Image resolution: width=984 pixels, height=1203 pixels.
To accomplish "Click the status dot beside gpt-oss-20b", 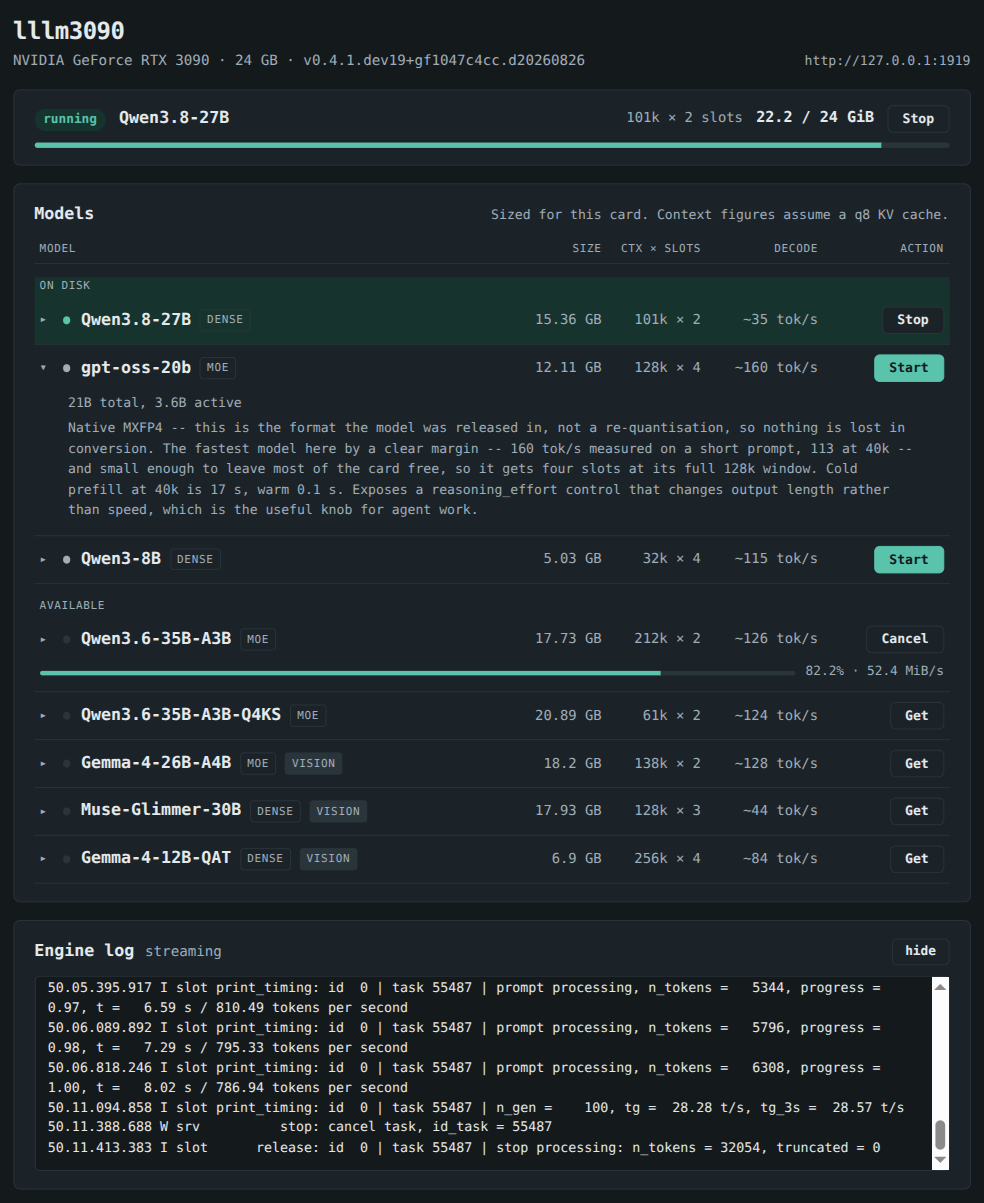I will coord(67,368).
